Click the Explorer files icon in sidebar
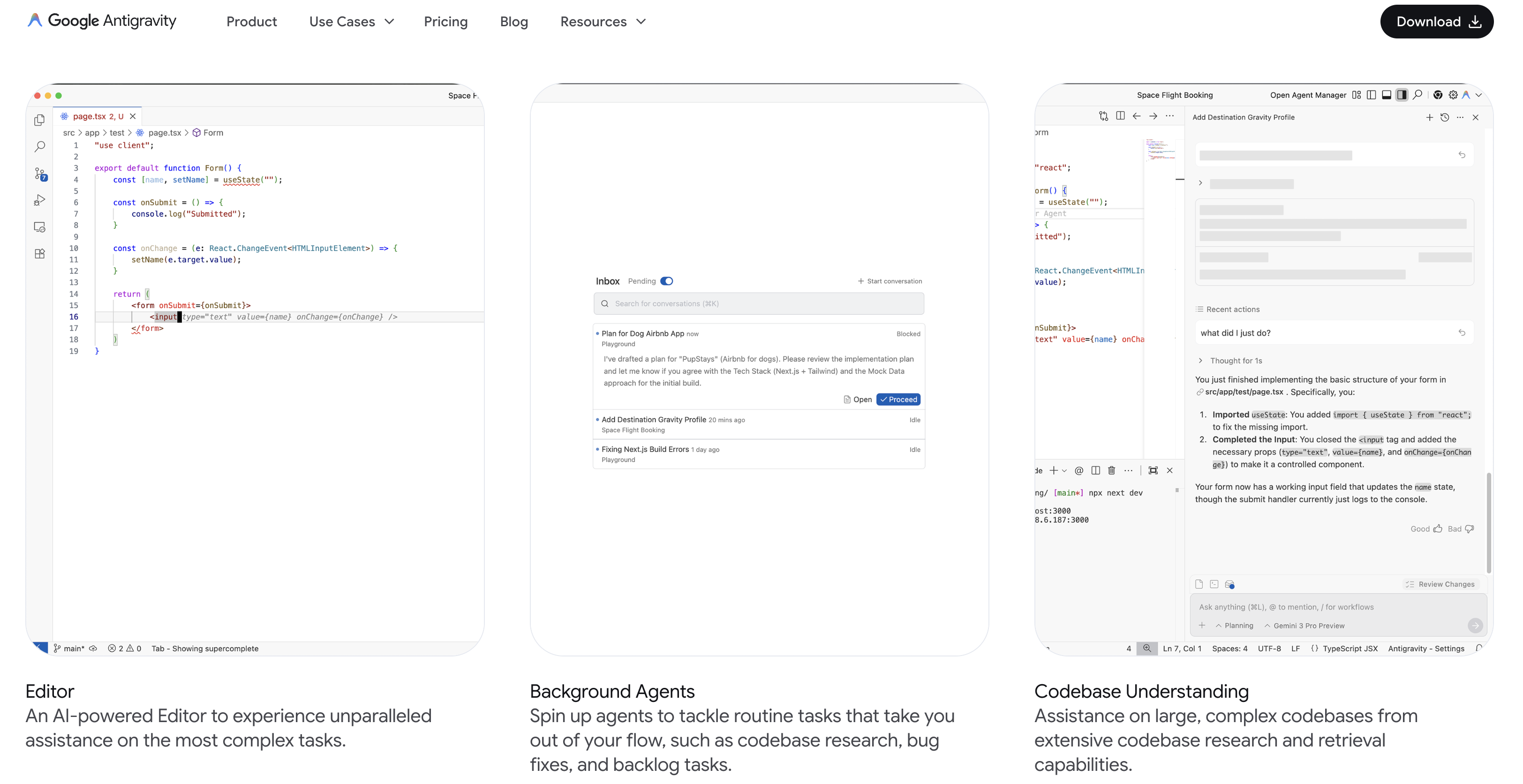The image size is (1523, 784). pyautogui.click(x=39, y=120)
